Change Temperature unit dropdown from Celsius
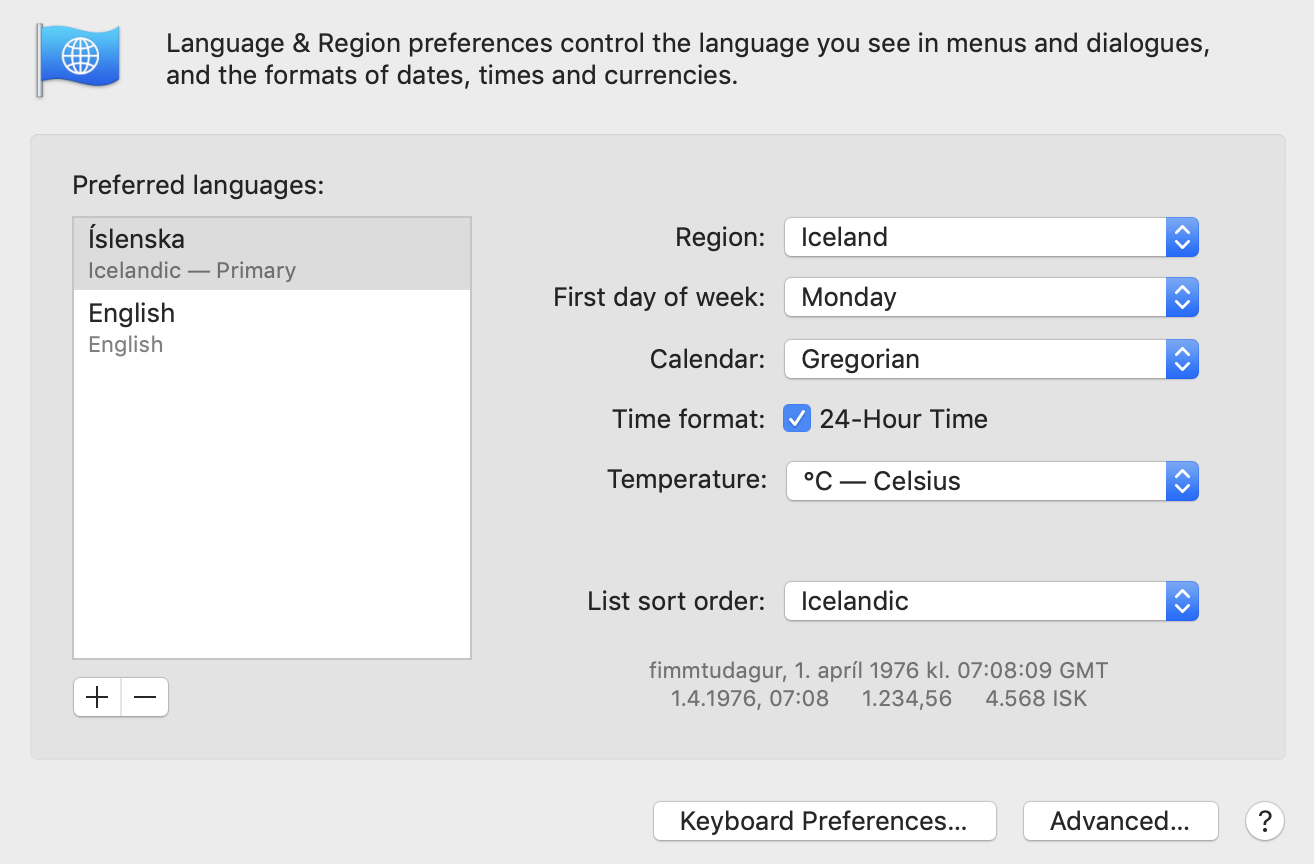 [990, 481]
